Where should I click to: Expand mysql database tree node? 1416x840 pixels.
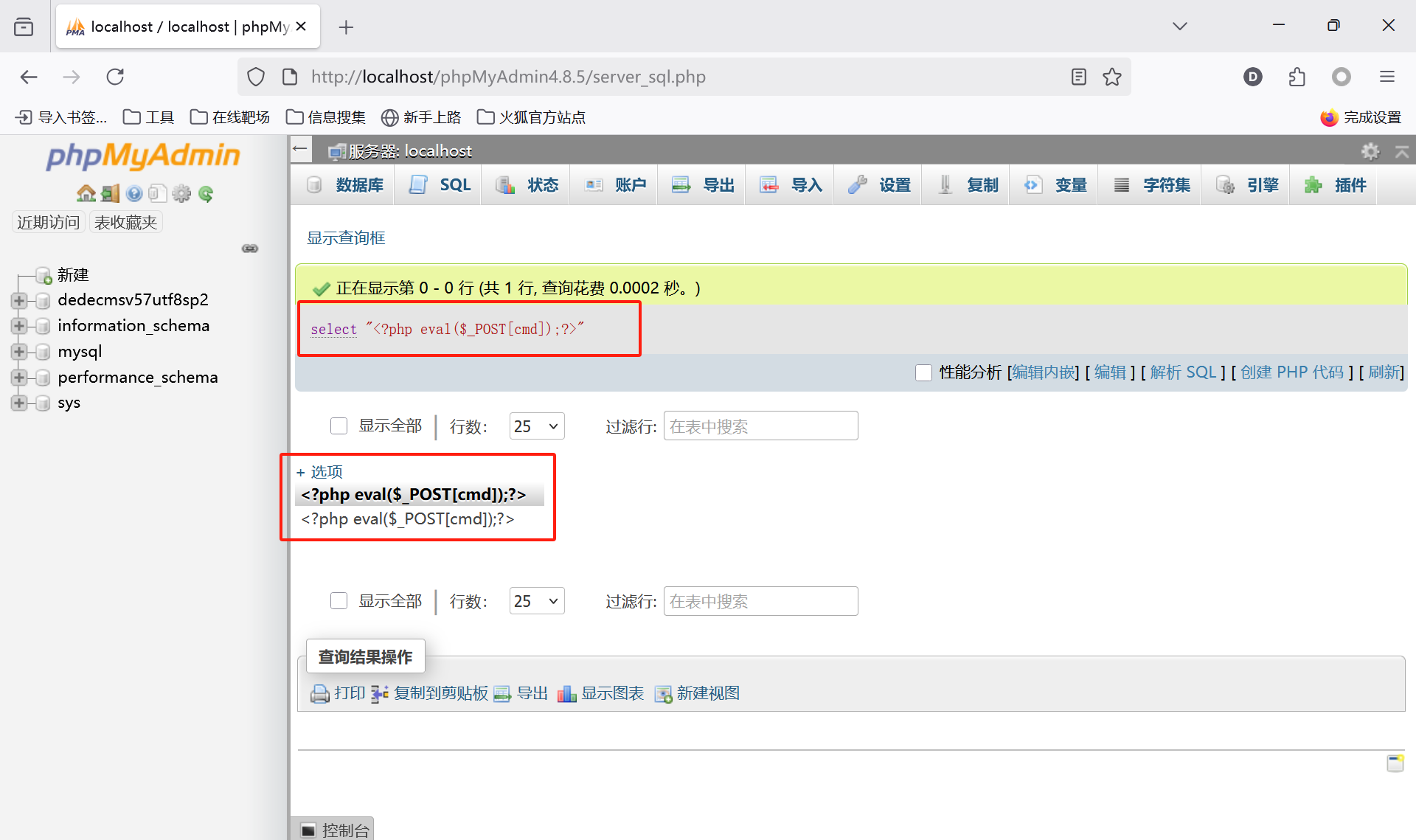tap(19, 352)
